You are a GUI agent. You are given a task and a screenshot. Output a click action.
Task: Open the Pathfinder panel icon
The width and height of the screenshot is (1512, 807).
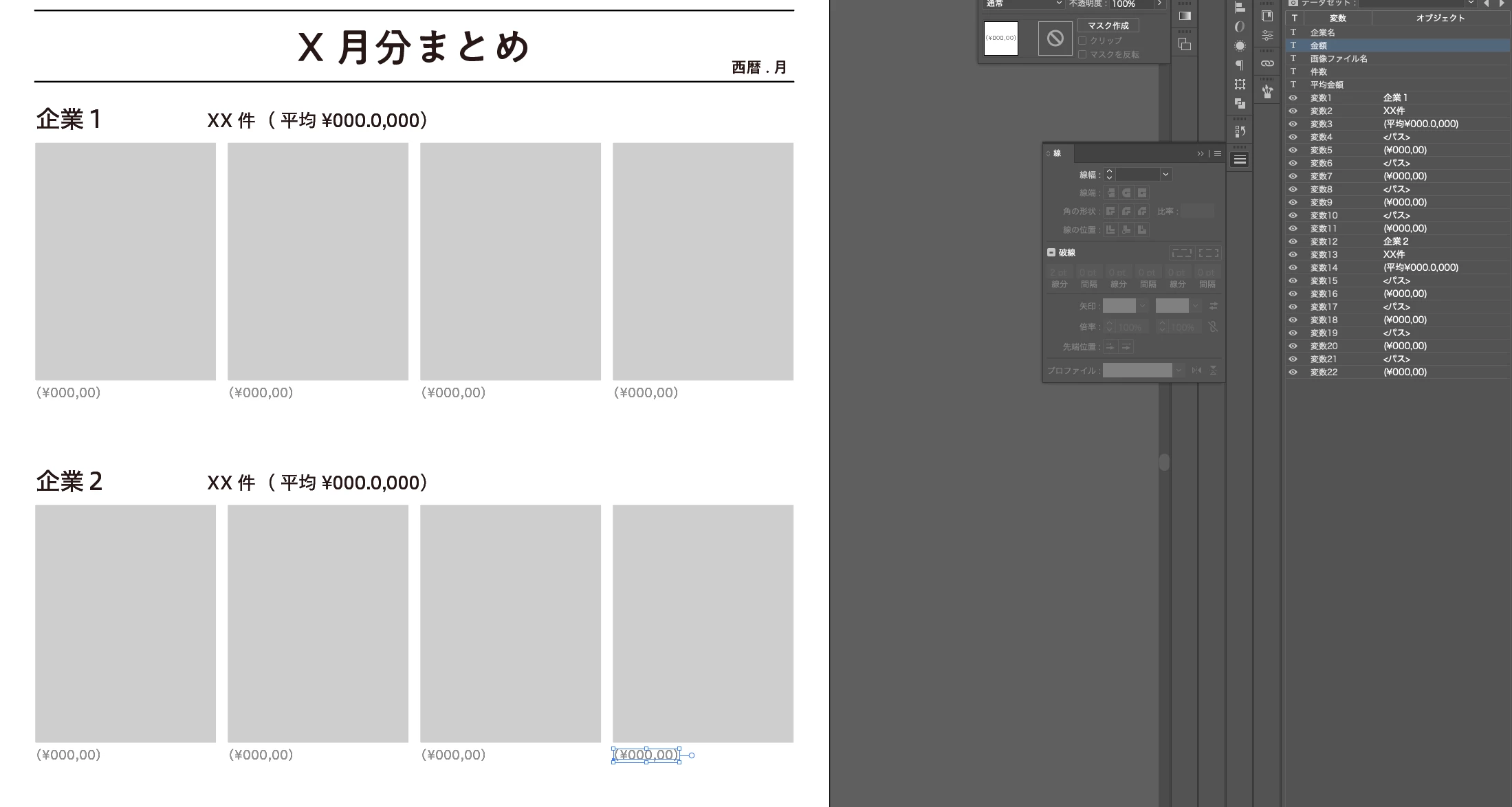(x=1240, y=104)
